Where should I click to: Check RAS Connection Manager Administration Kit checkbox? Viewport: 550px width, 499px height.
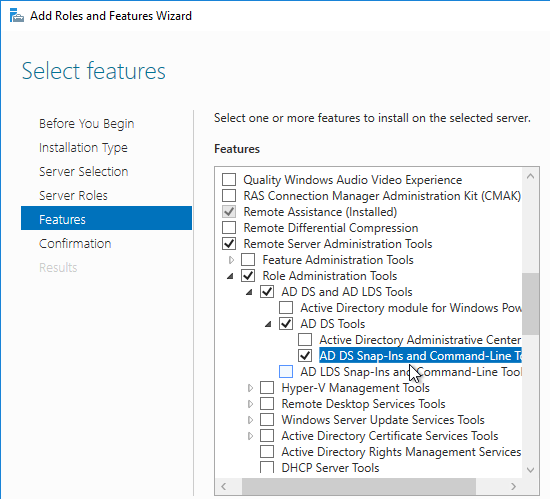[x=229, y=196]
